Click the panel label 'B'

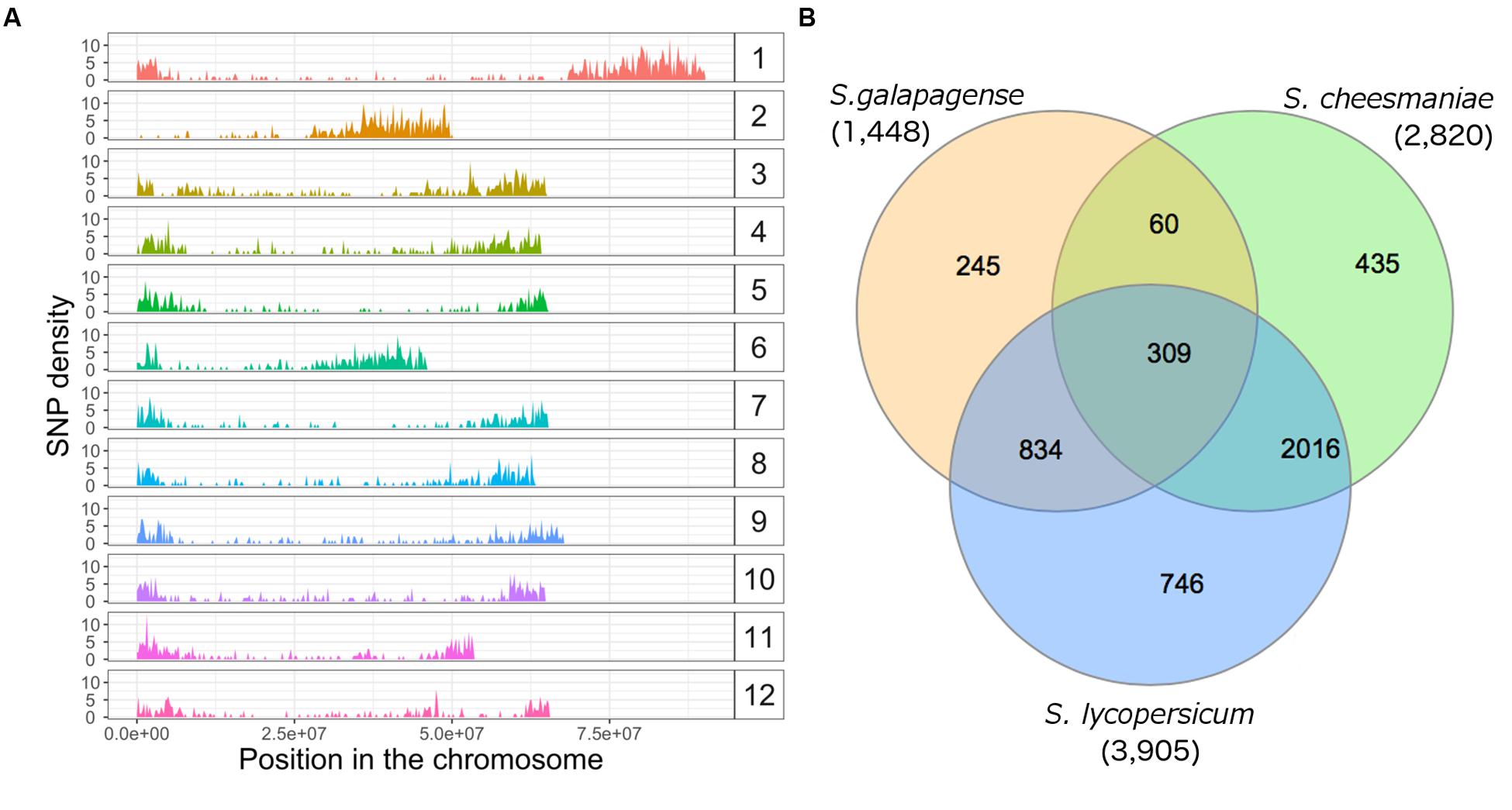coord(806,17)
